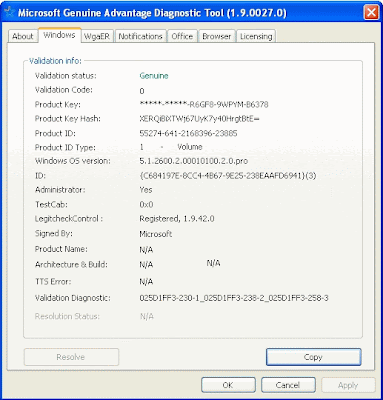Click the disabled Apply button
The height and width of the screenshot is (400, 383).
[348, 385]
